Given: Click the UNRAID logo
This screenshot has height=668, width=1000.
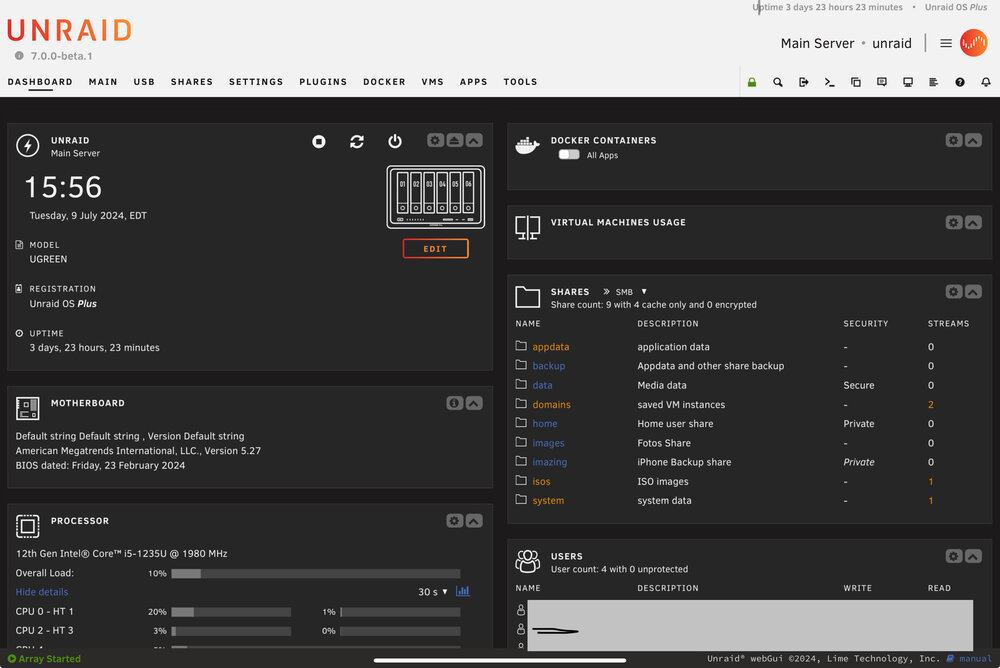Looking at the screenshot, I should pos(70,31).
